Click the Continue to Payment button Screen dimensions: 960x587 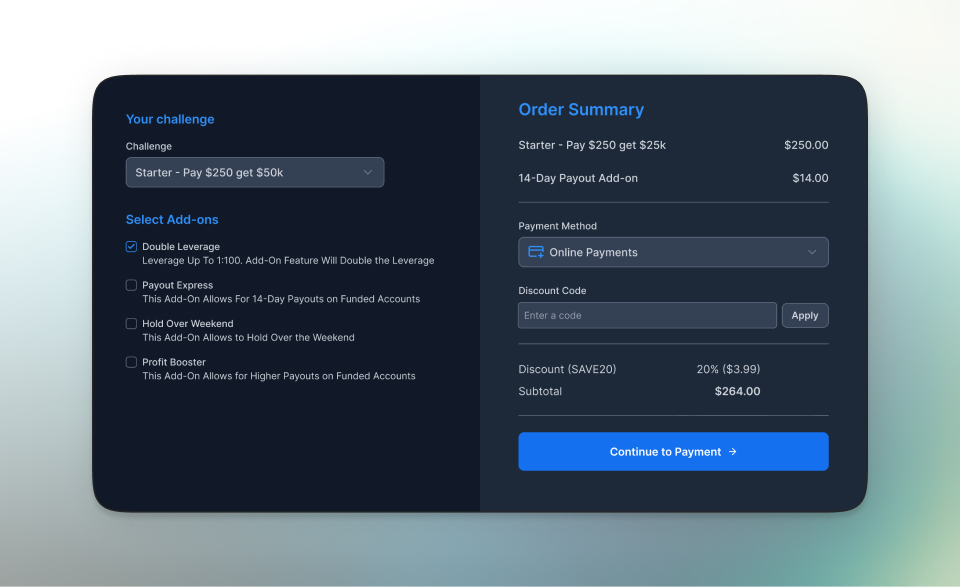pos(672,451)
